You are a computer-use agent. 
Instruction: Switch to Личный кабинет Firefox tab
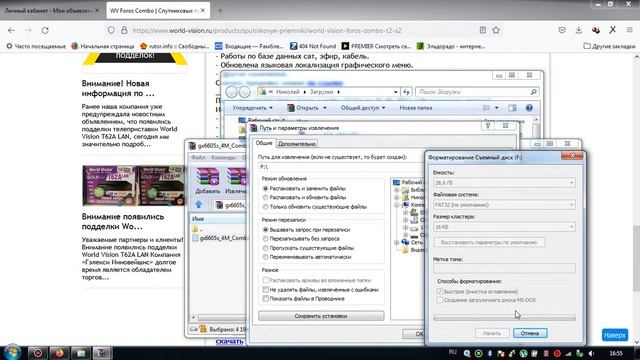47,11
